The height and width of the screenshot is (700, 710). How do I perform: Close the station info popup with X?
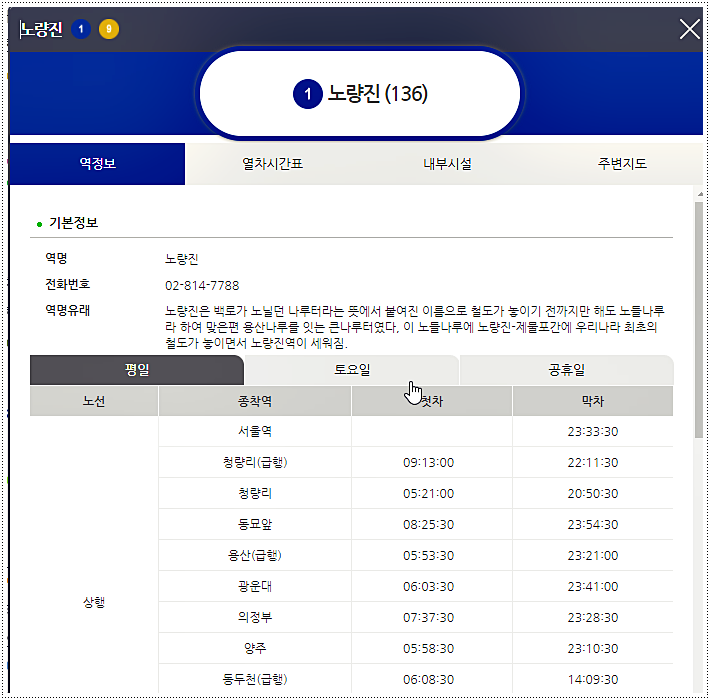tap(690, 29)
